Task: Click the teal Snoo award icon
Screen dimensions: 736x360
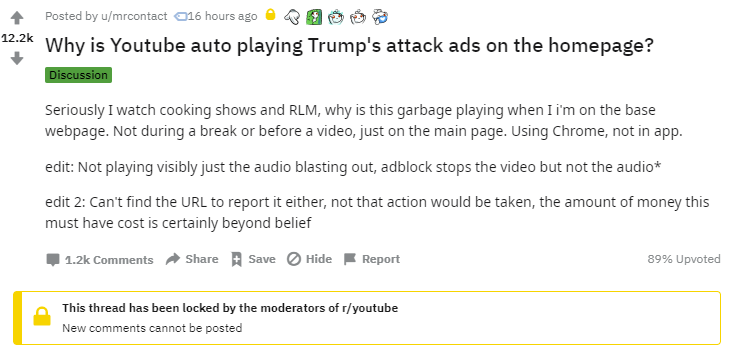Action: tap(336, 17)
